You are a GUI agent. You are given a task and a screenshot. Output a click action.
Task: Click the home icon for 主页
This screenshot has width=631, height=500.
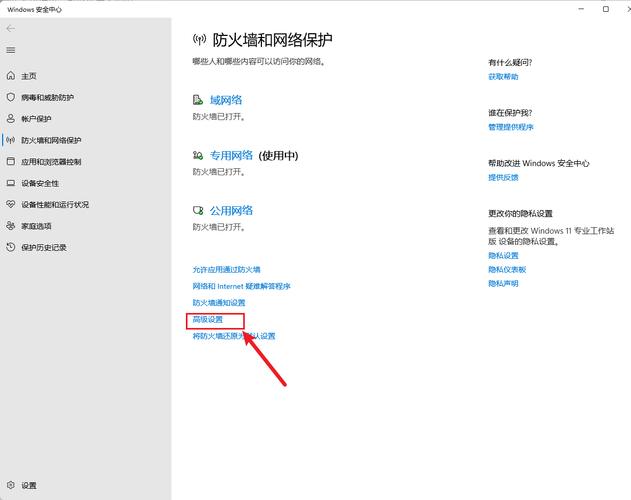[x=11, y=75]
